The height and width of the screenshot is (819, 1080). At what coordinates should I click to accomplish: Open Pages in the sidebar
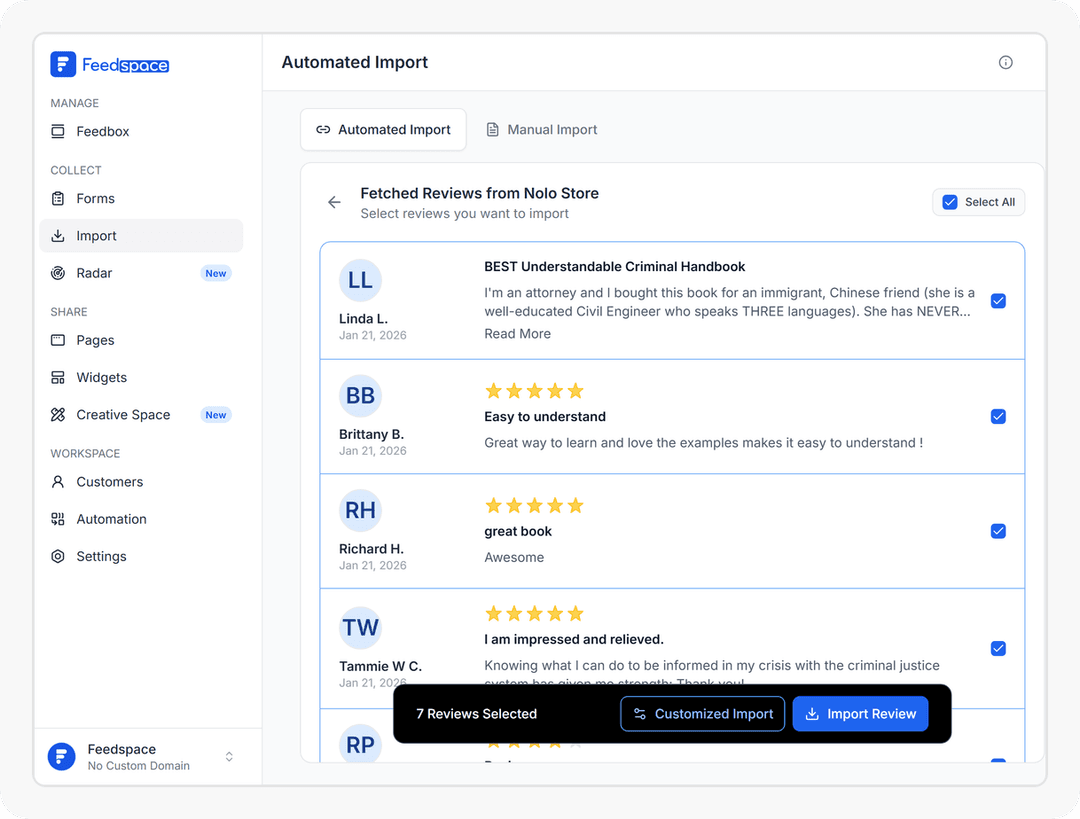[x=141, y=340]
